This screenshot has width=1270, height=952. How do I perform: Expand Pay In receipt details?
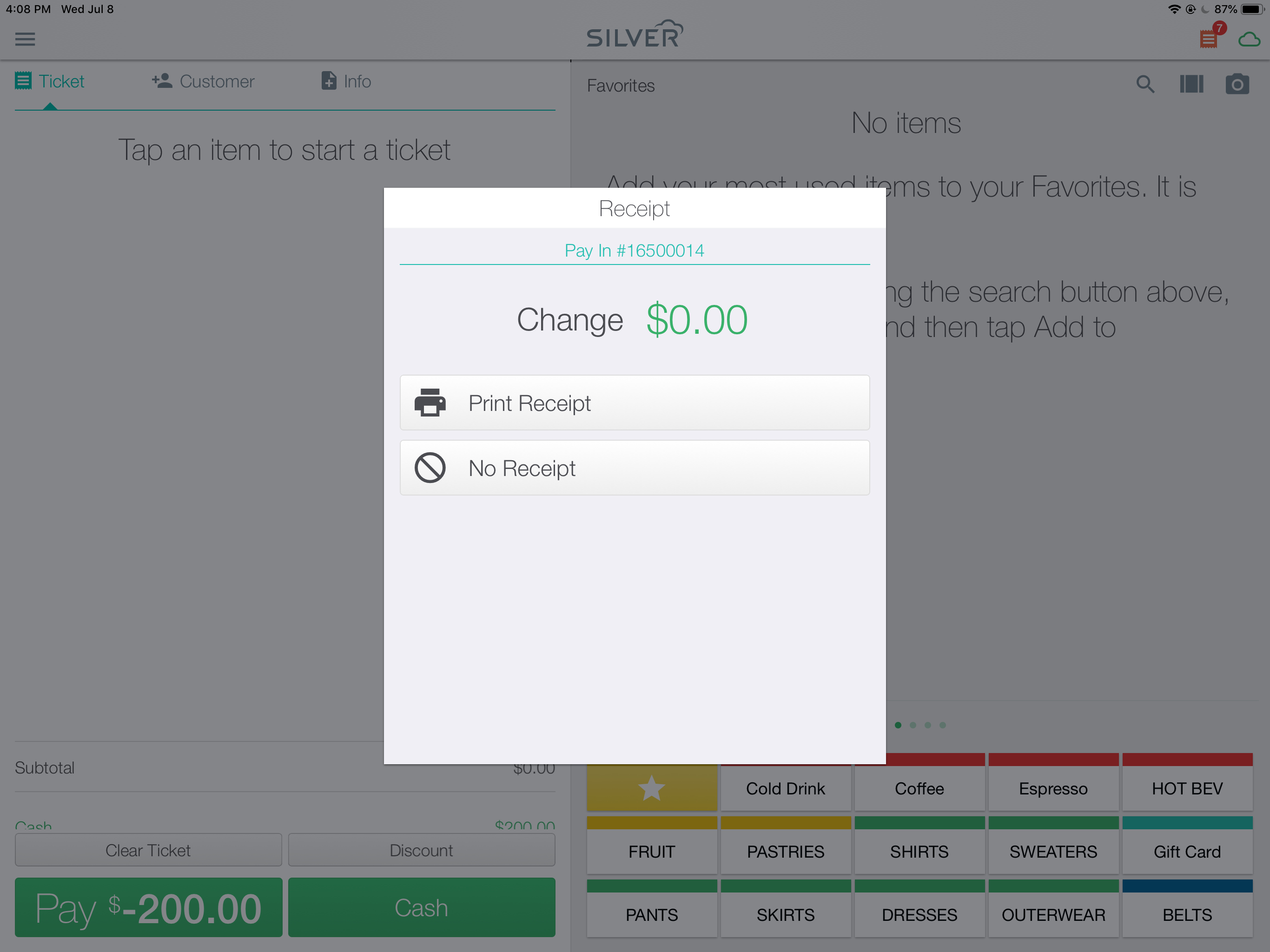coord(635,249)
